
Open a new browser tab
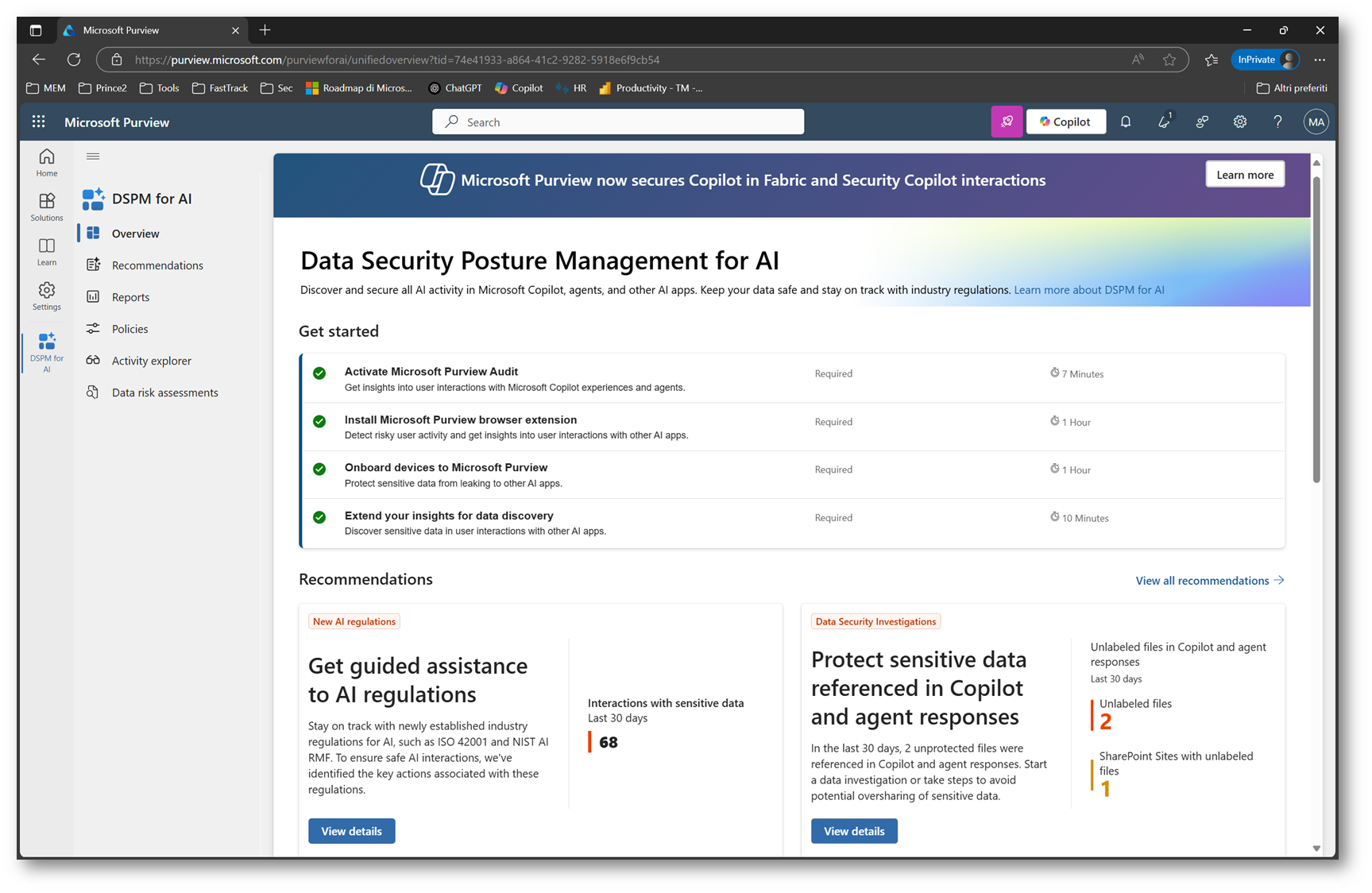click(x=265, y=30)
